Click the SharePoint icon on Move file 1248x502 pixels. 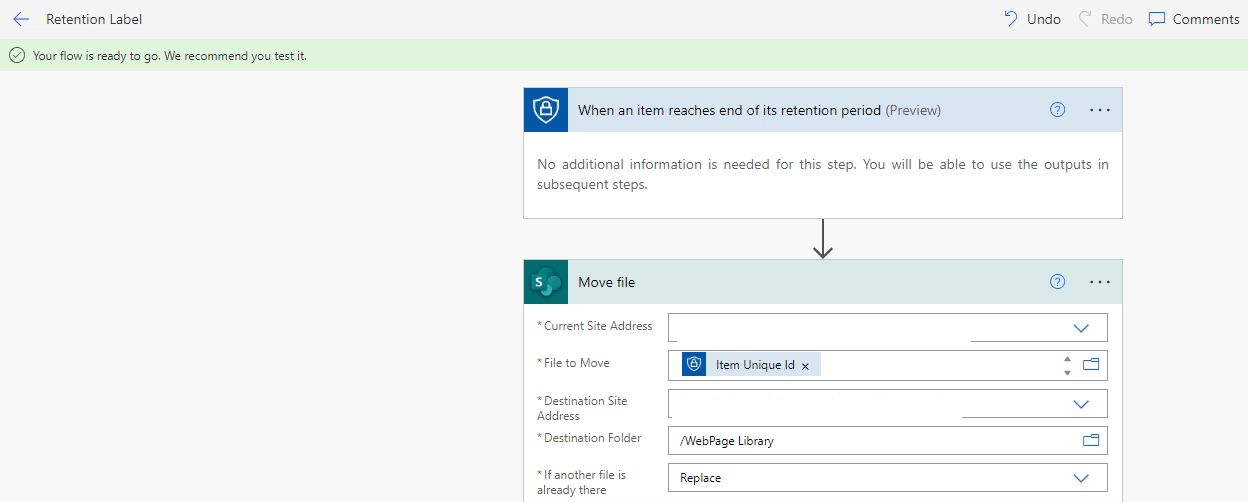(x=546, y=282)
